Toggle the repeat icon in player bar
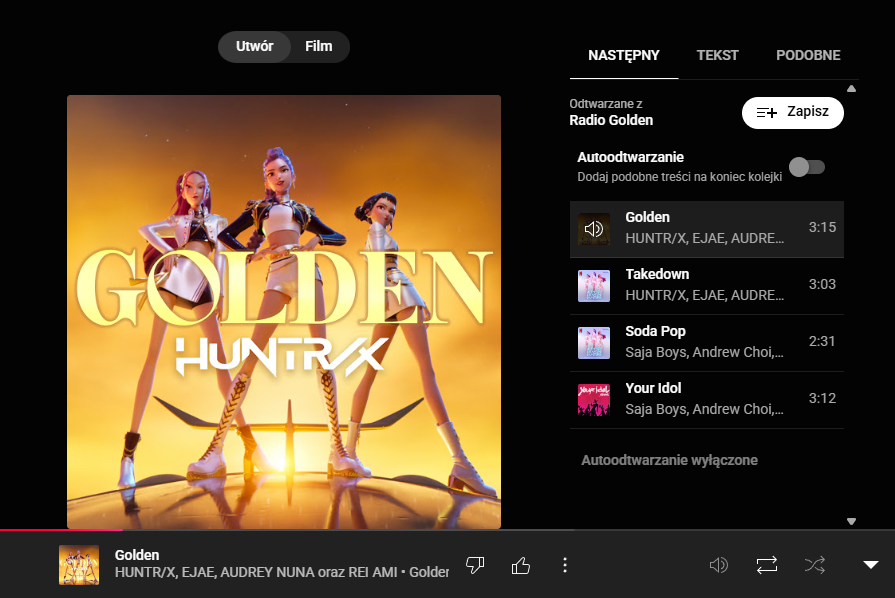 coord(767,565)
